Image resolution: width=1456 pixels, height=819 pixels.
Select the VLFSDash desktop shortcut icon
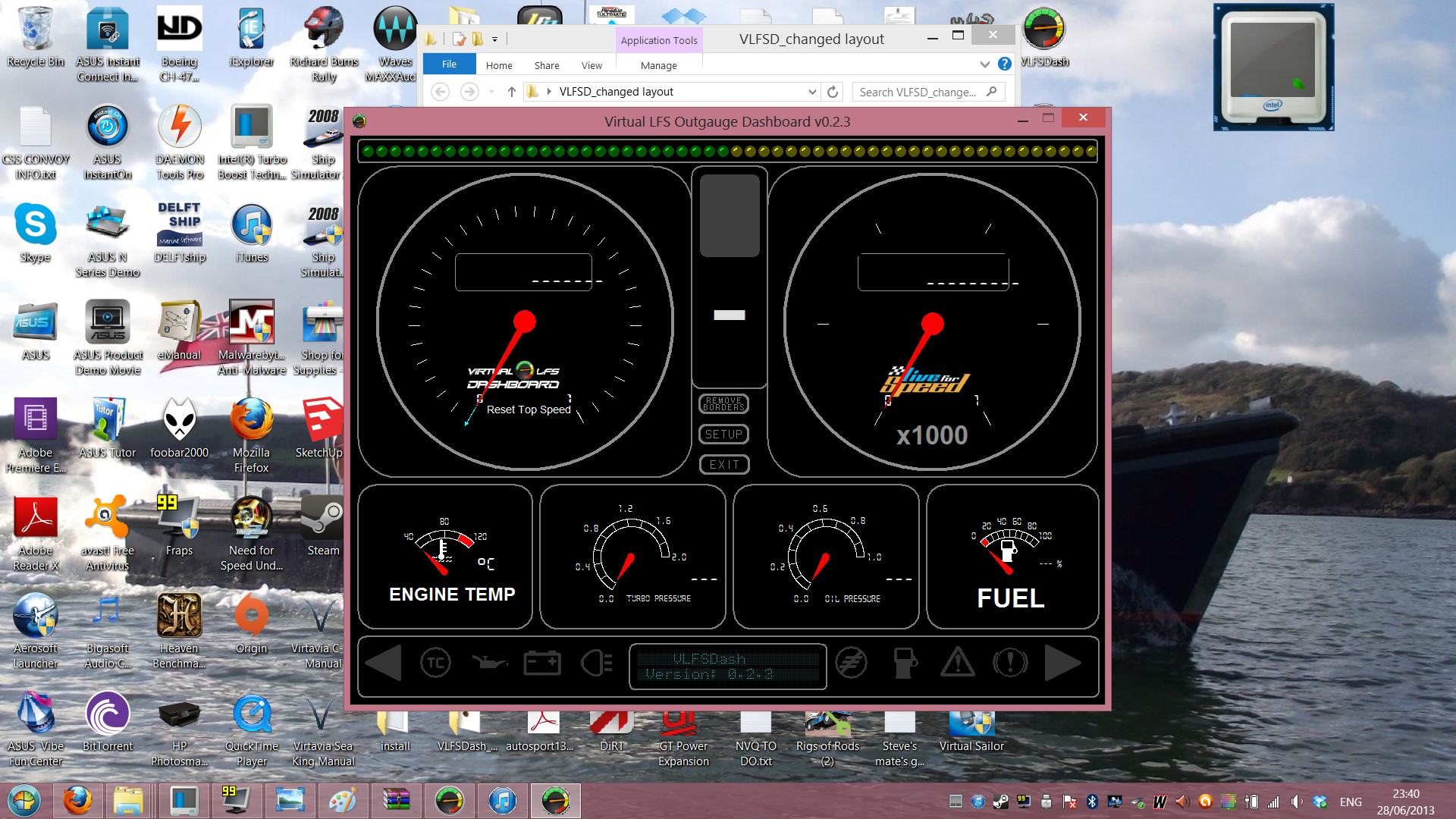(x=1044, y=37)
